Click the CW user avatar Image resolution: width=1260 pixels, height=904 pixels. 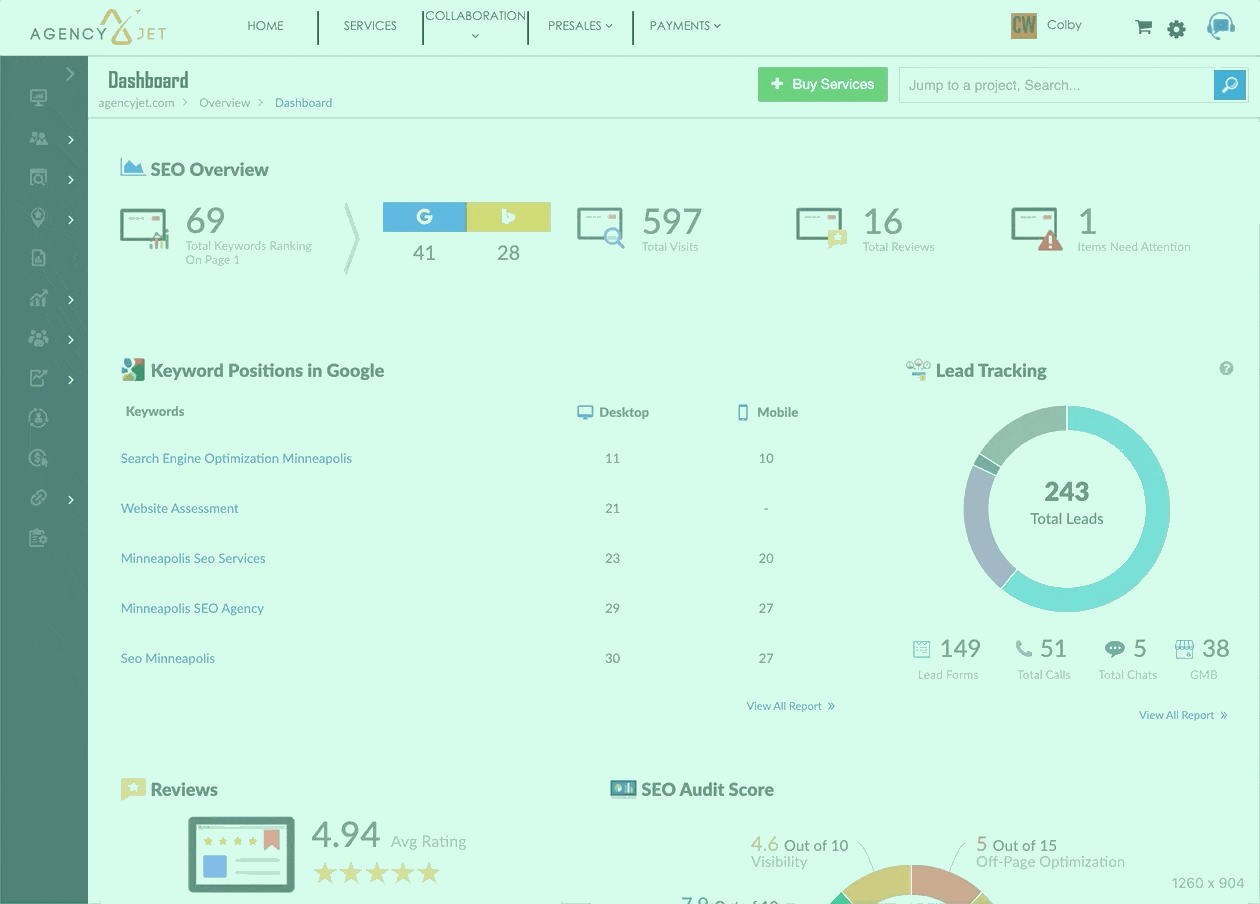1024,25
